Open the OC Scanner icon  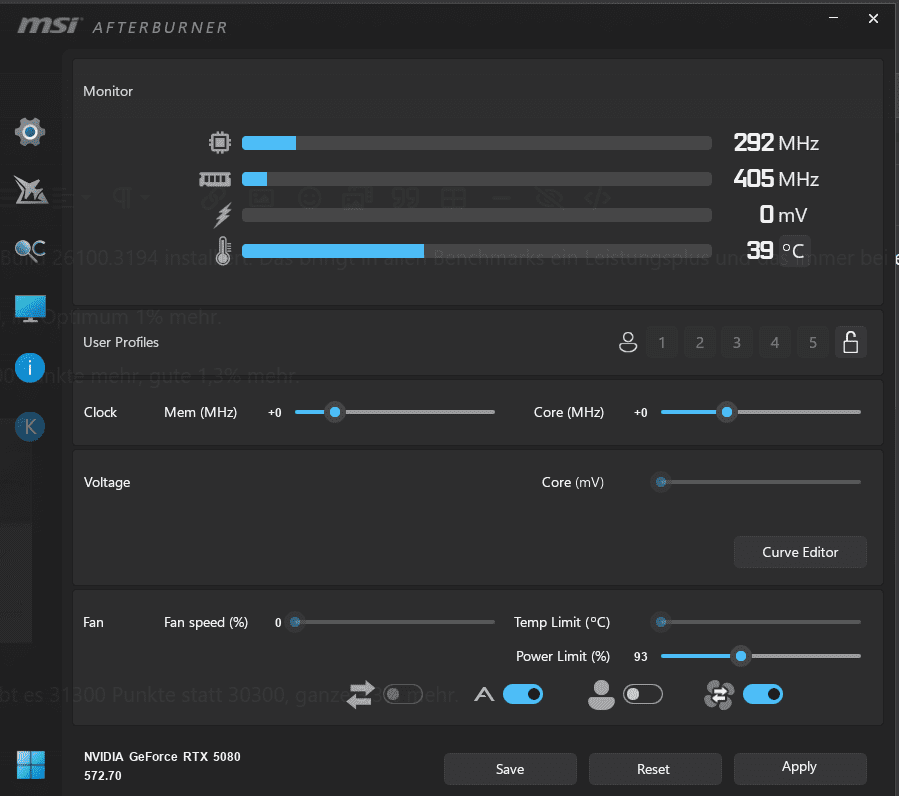click(30, 249)
